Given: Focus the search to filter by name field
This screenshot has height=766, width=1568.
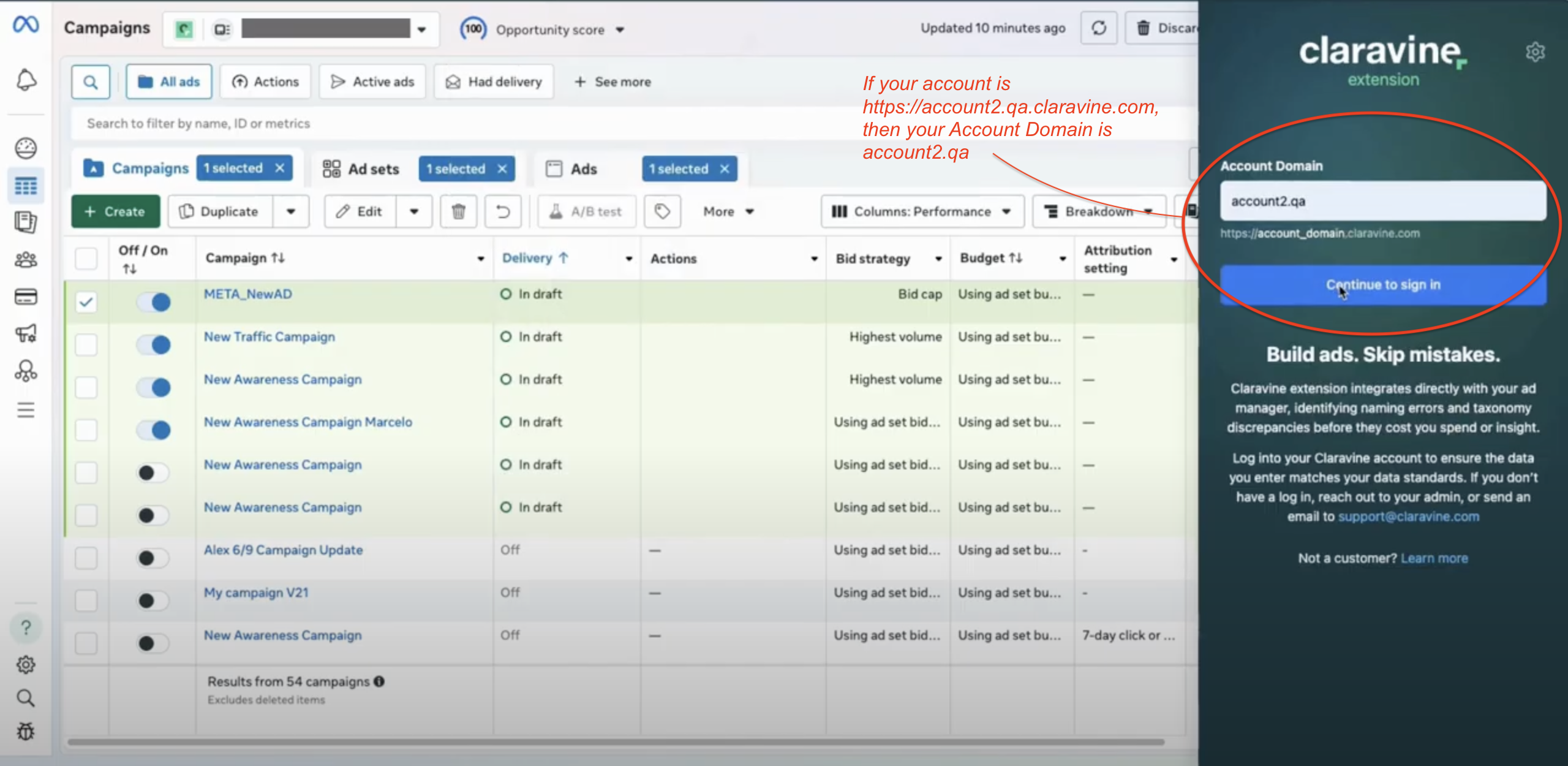Looking at the screenshot, I should coord(634,124).
